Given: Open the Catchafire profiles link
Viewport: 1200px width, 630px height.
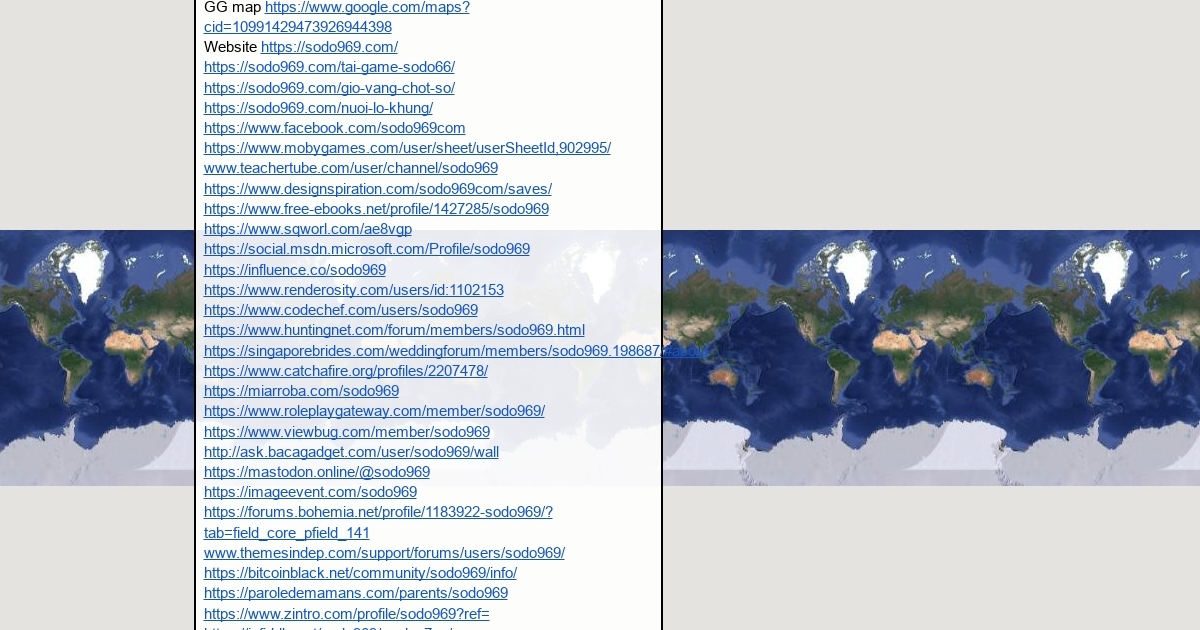Looking at the screenshot, I should click(345, 371).
